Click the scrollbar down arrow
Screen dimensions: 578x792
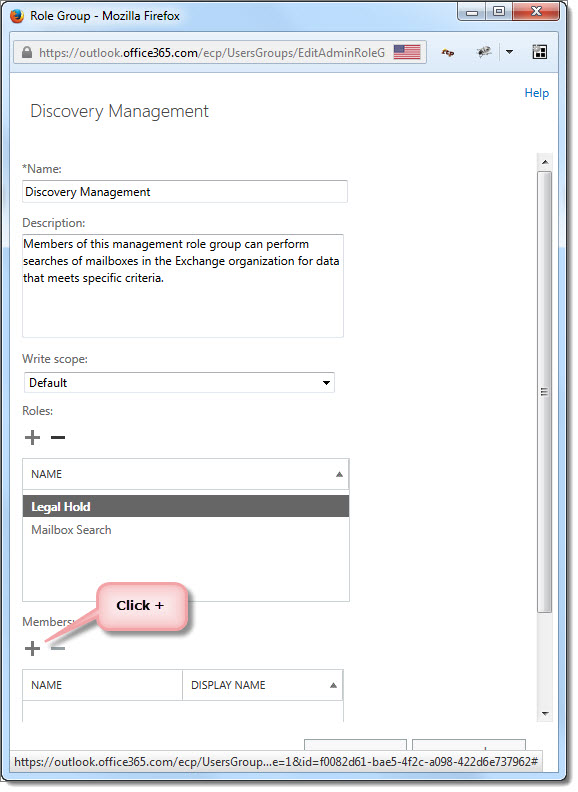(x=545, y=714)
